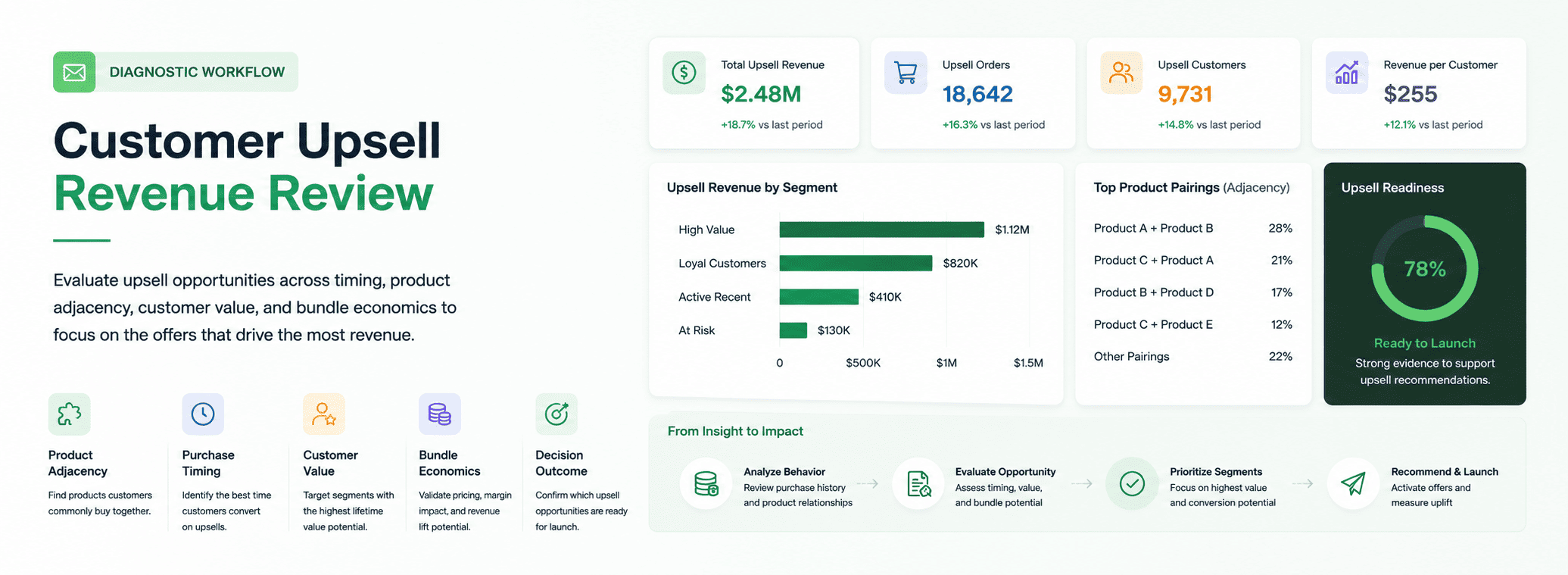This screenshot has height=575, width=1568.
Task: Click the +14.8% vs last period text
Action: [x=1209, y=124]
